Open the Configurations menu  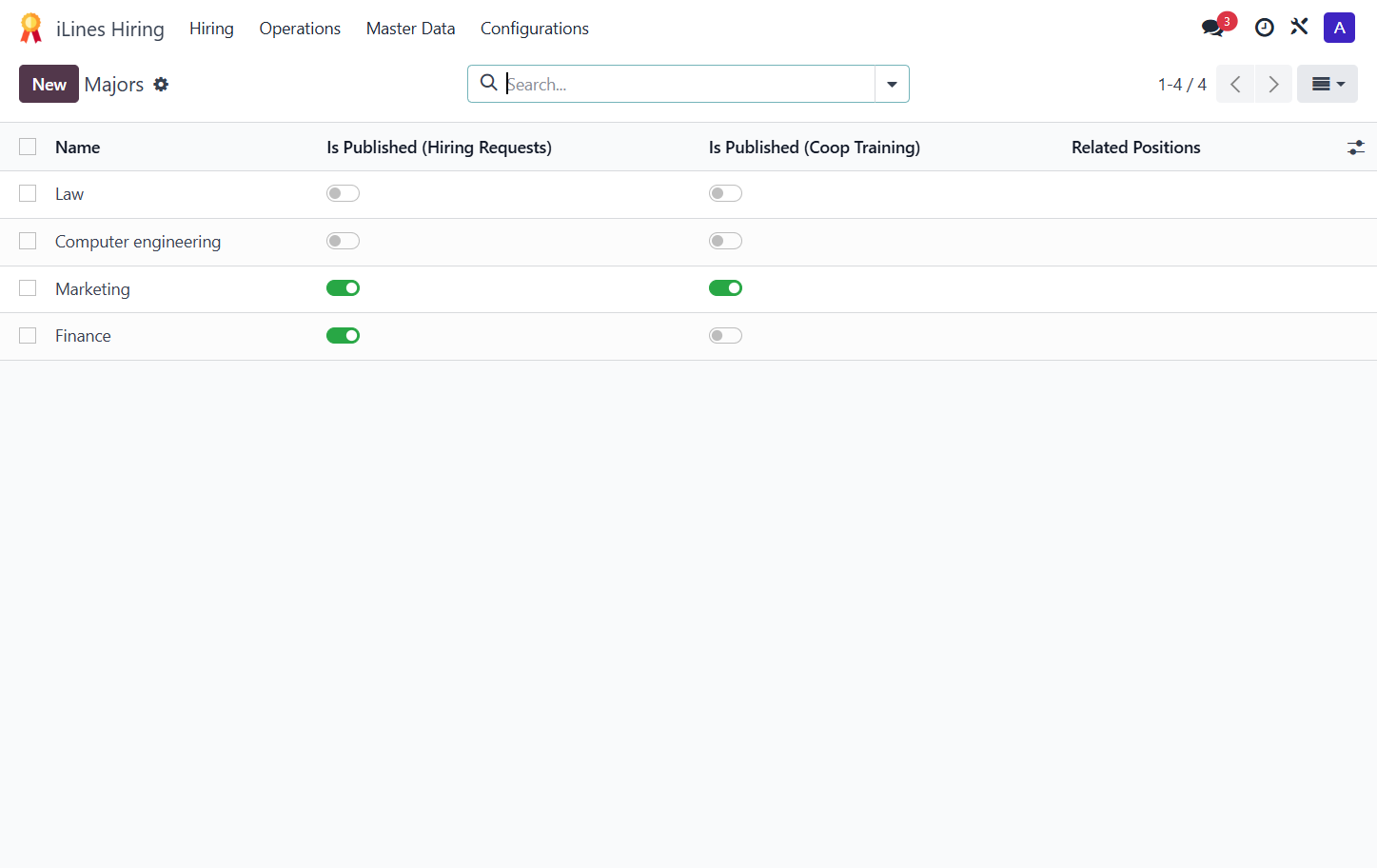point(535,29)
